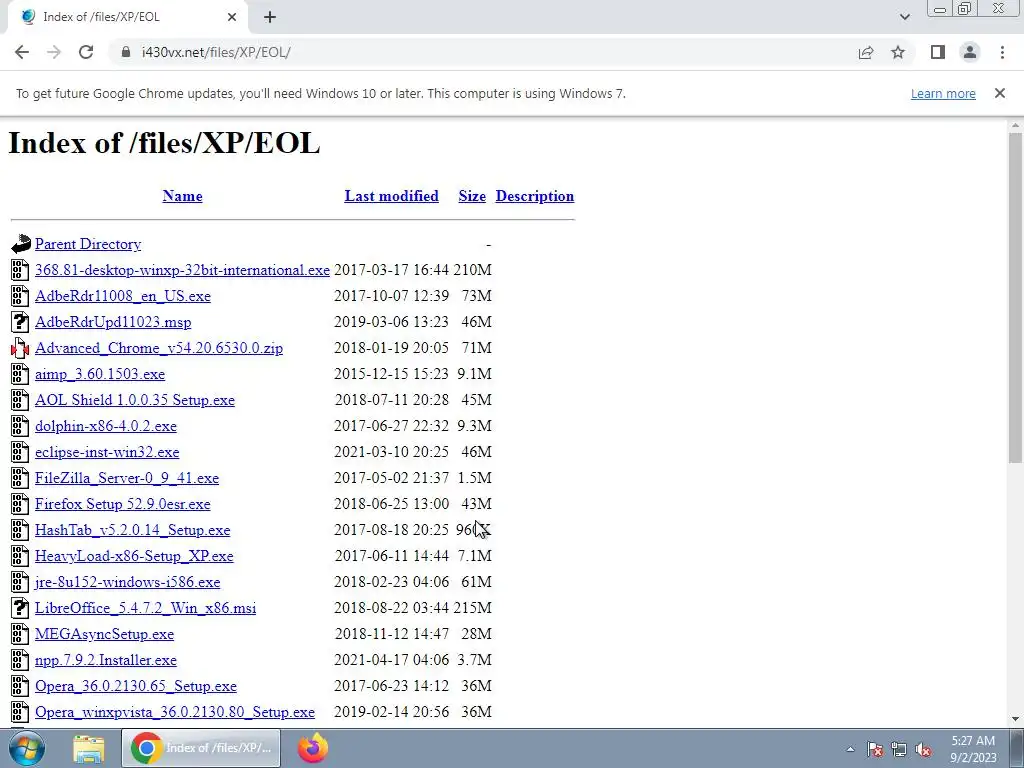Download Advanced_Chrome_v54.20.6530.0.zip

pos(159,348)
